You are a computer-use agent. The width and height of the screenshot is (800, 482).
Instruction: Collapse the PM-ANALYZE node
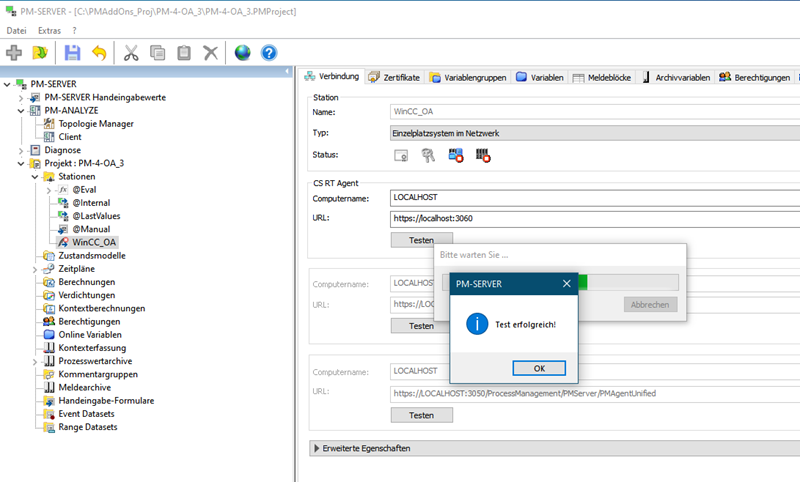coord(21,111)
